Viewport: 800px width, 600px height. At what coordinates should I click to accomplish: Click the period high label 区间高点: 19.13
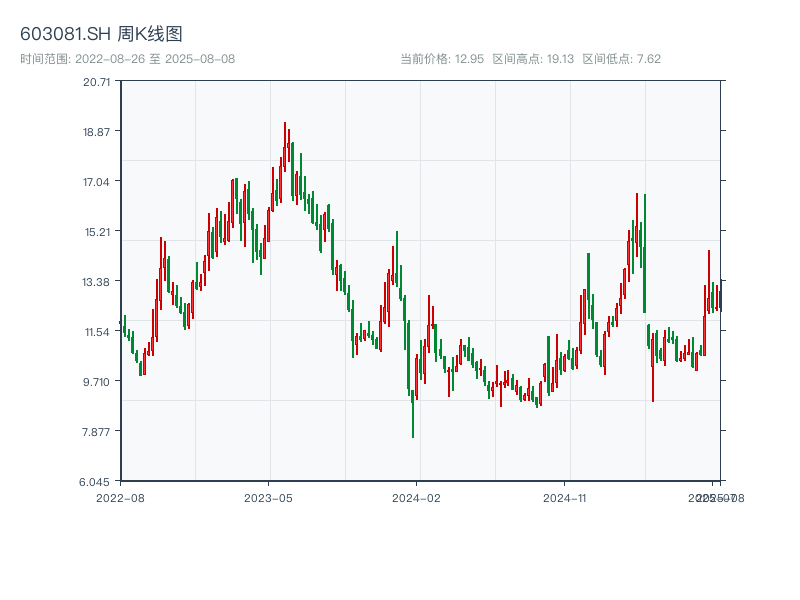point(533,59)
